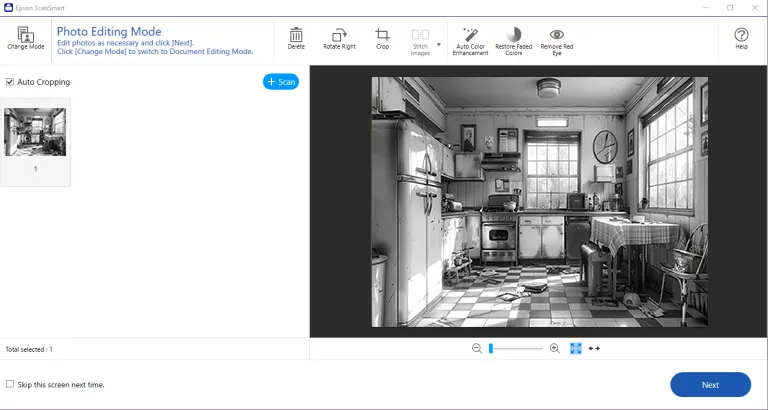Click the zoom slider handle
768x410 pixels.
(491, 348)
